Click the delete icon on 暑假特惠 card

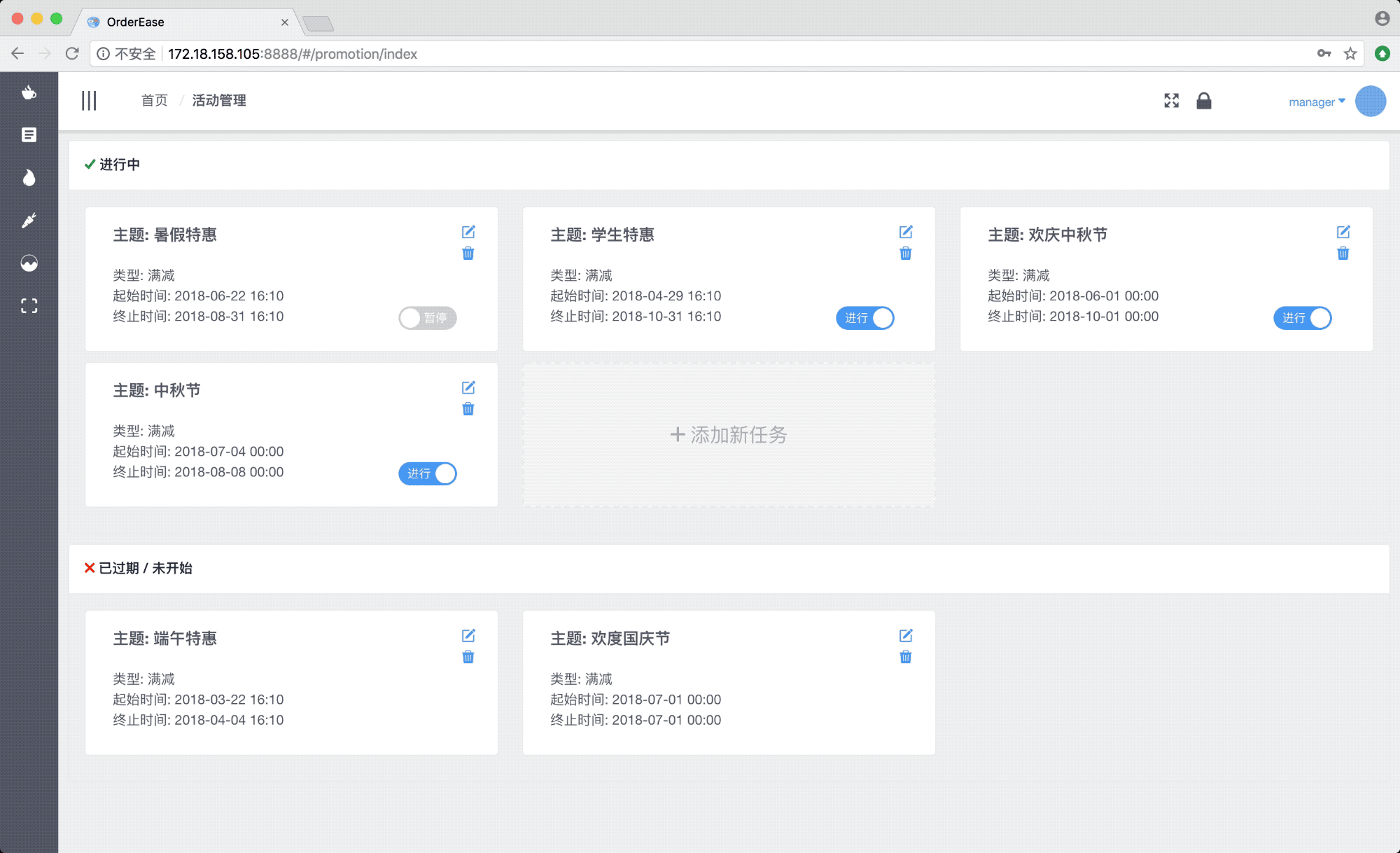click(468, 253)
